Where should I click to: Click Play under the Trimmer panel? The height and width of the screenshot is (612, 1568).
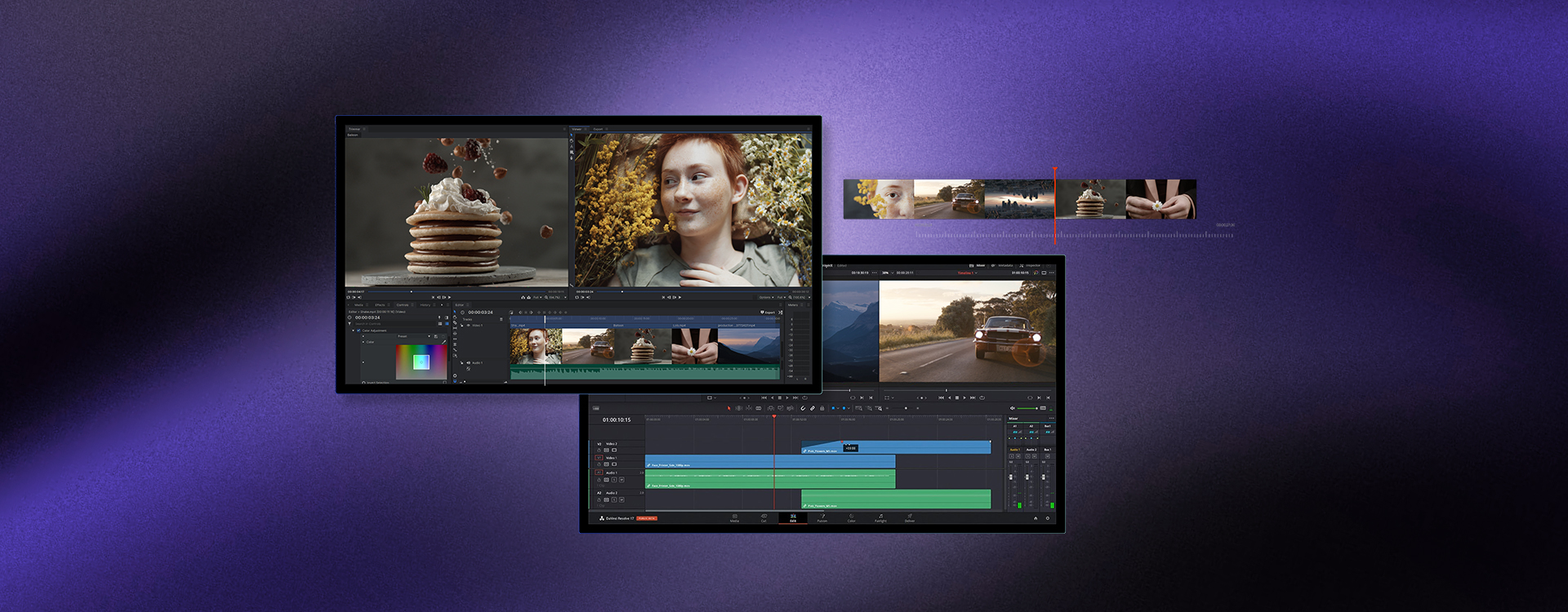pos(449,297)
